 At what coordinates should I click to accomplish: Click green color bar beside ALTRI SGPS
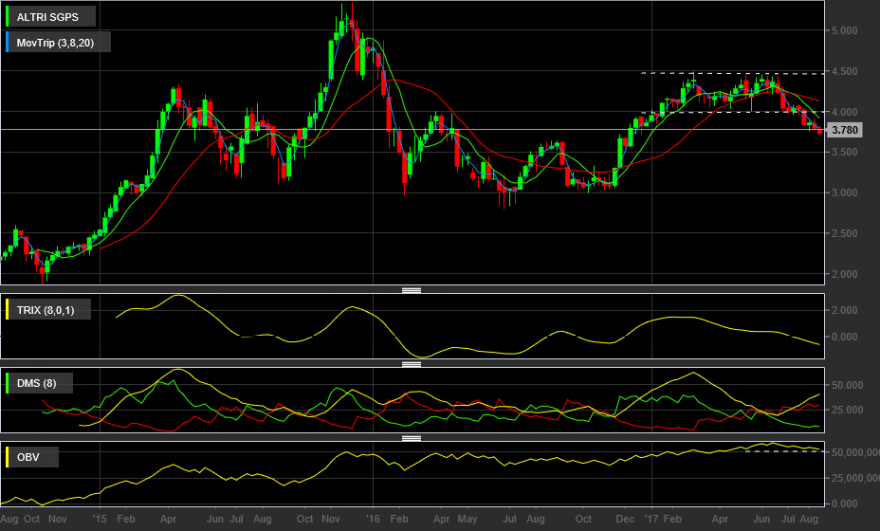[7, 17]
